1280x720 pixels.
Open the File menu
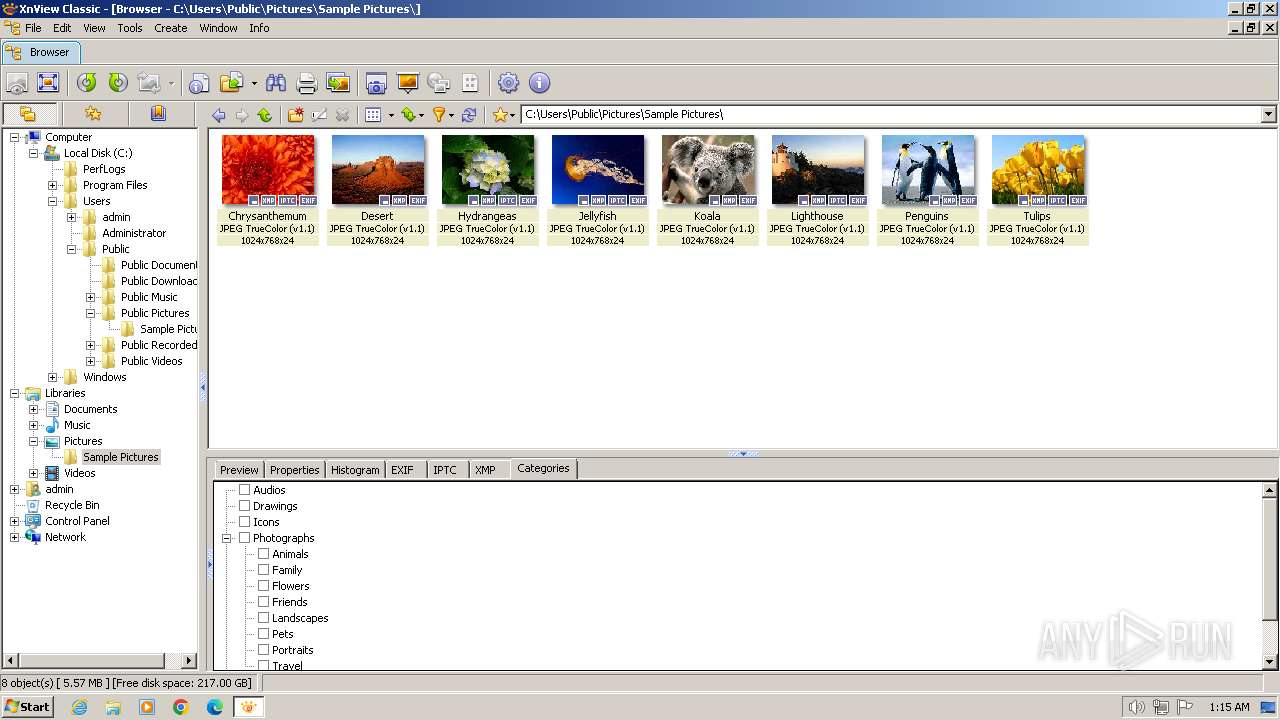[33, 28]
